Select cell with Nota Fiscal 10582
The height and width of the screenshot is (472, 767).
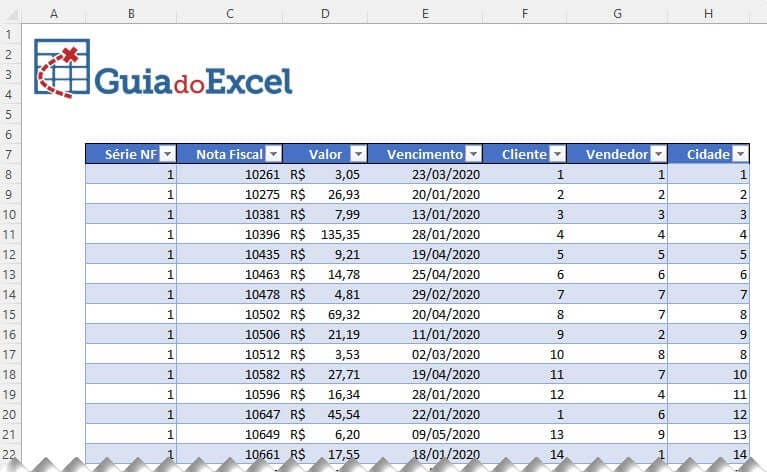pyautogui.click(x=229, y=375)
